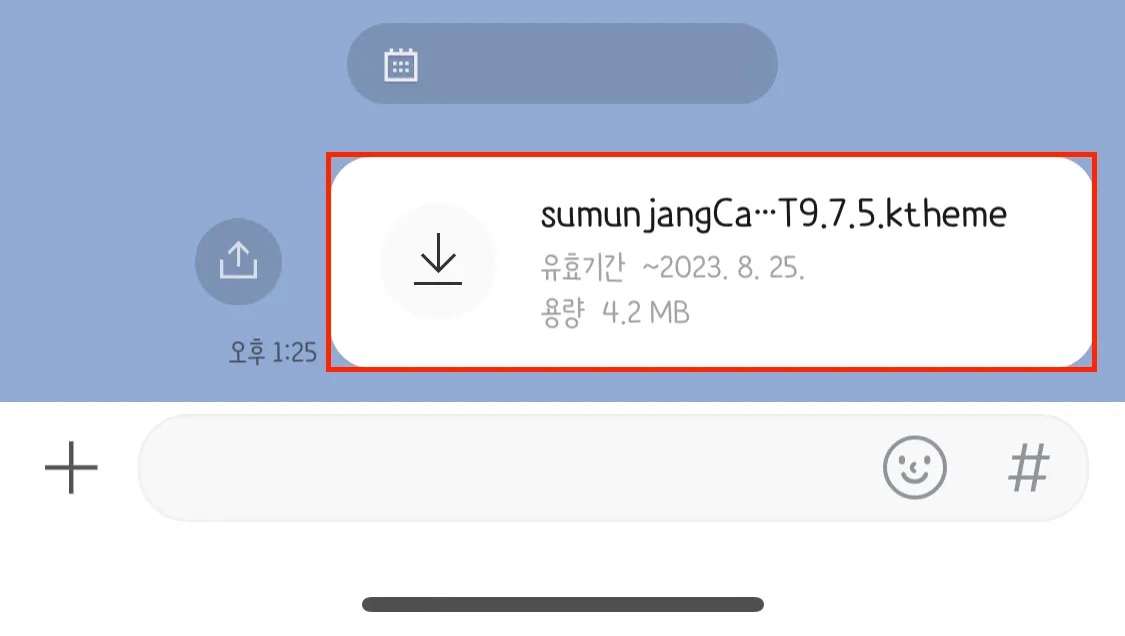The width and height of the screenshot is (1125, 636).
Task: Click the 유효기간 label text
Action: tap(583, 268)
